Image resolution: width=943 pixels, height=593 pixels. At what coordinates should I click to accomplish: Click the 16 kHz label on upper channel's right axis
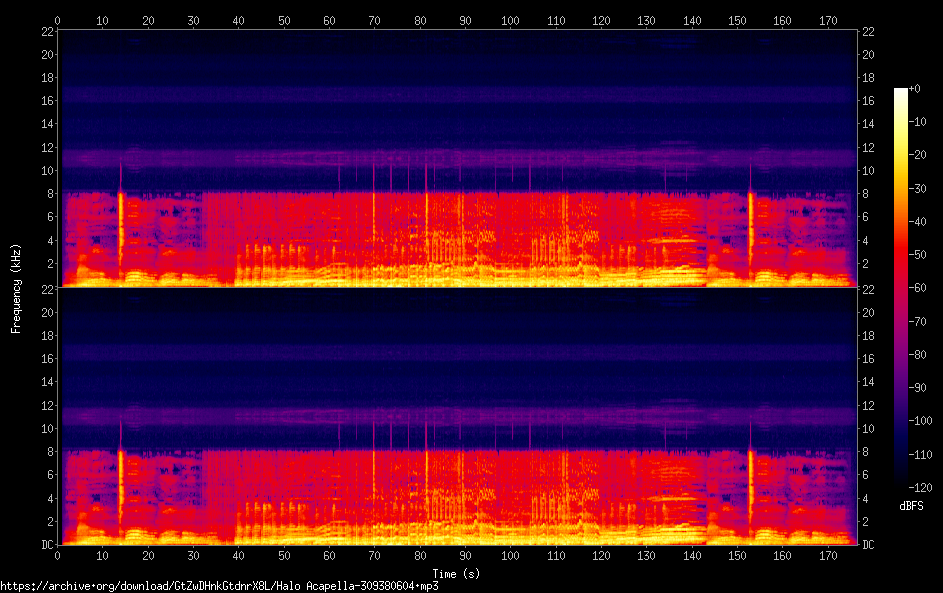[868, 101]
